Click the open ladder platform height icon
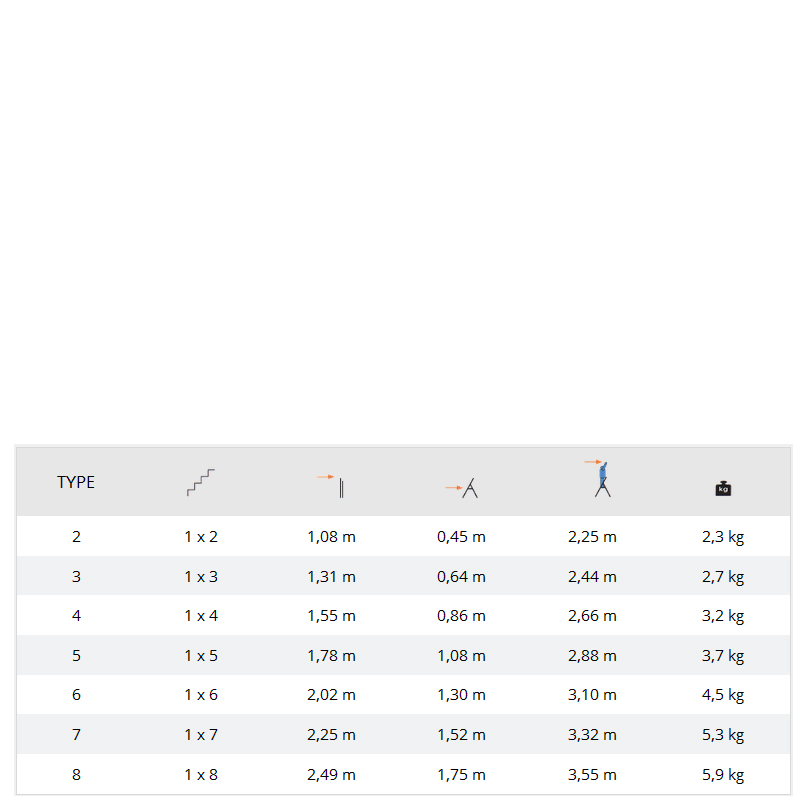 [462, 488]
